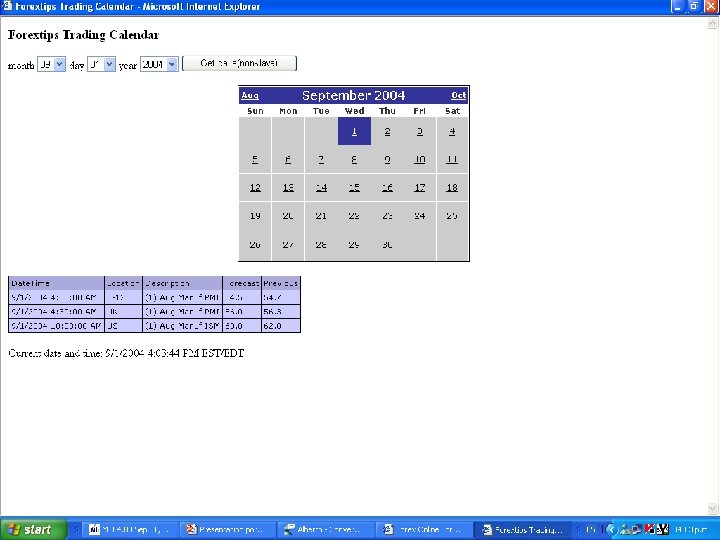Select September 14 in calendar
Viewport: 720px width, 540px height.
(x=321, y=187)
